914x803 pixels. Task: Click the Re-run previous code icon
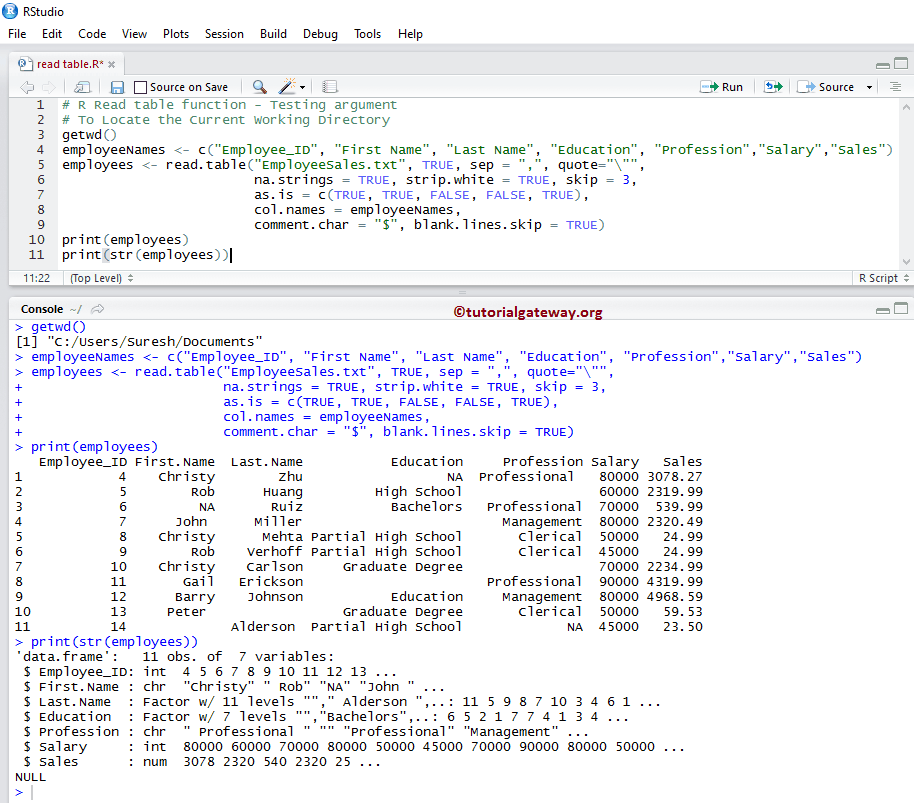(x=773, y=87)
